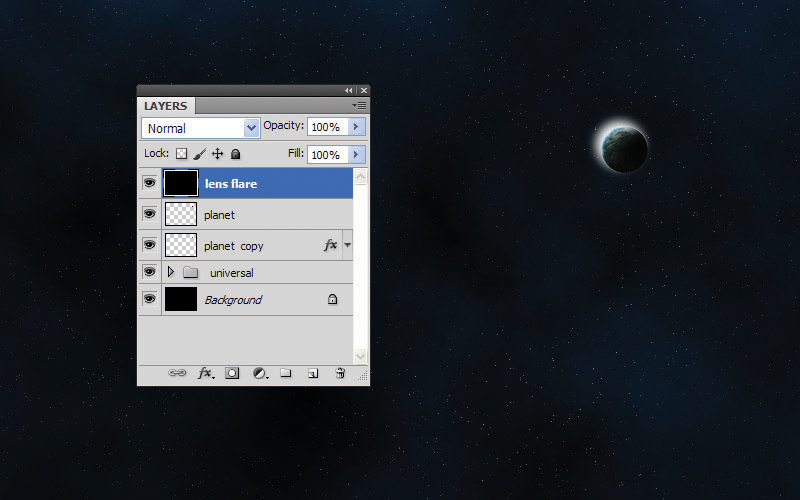Image resolution: width=800 pixels, height=500 pixels.
Task: Open the Layers panel options menu
Action: [359, 106]
